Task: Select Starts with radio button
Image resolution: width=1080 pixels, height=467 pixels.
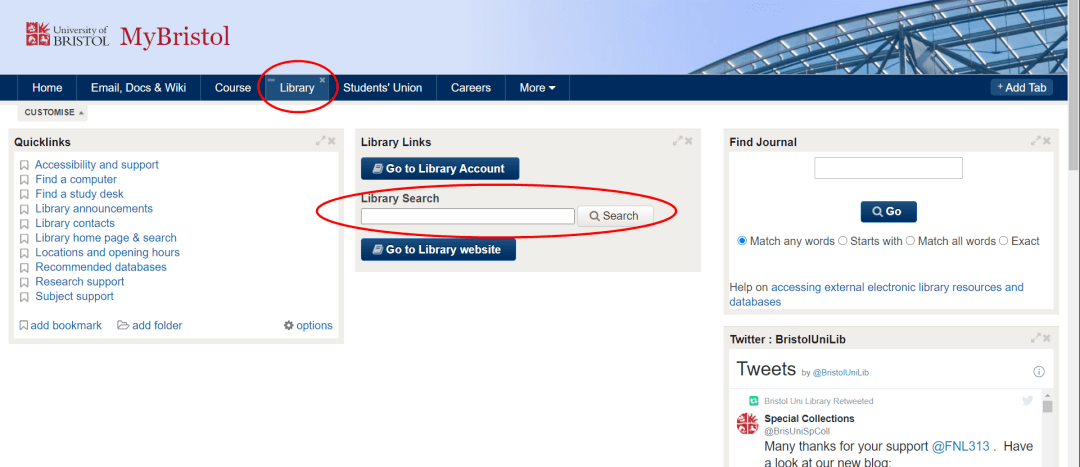Action: click(x=842, y=241)
